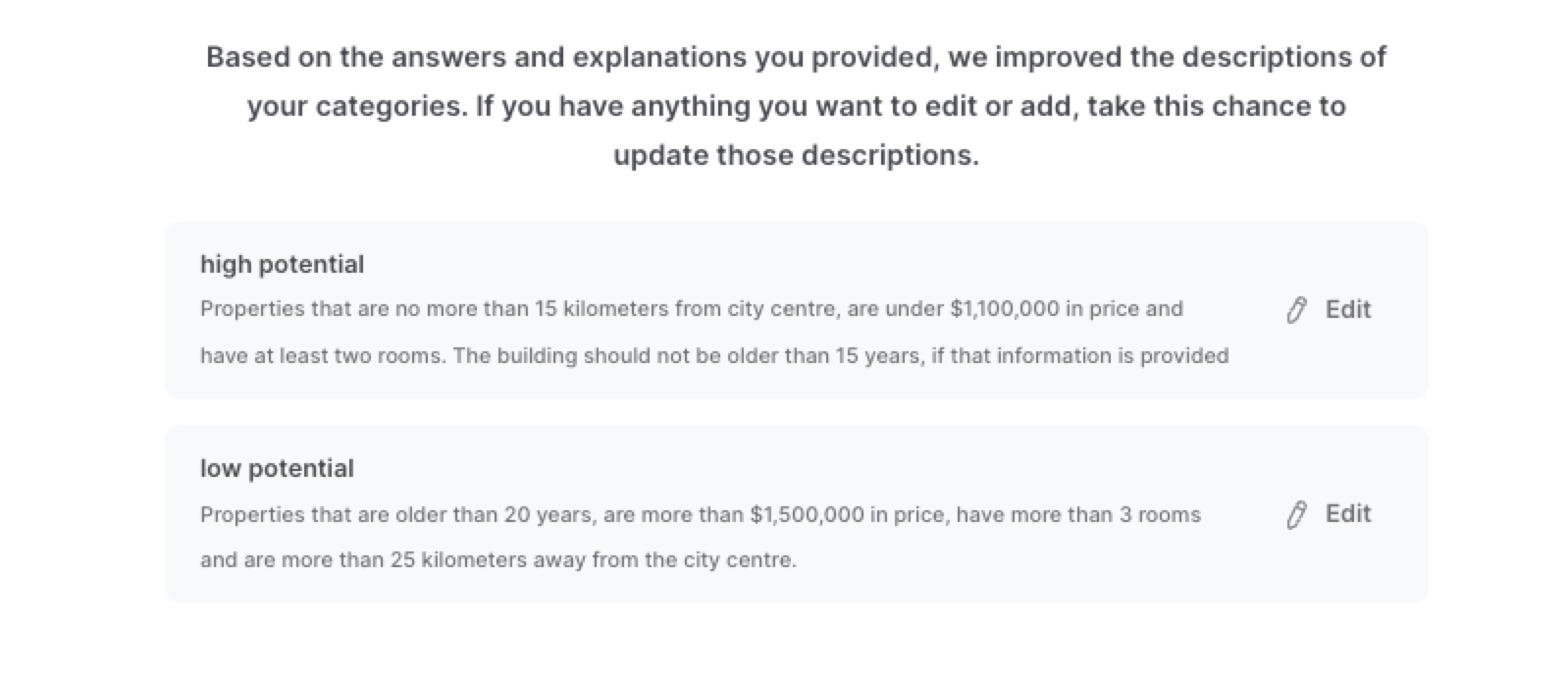Image resolution: width=1568 pixels, height=677 pixels.
Task: Edit the low potential description
Action: 1329,514
